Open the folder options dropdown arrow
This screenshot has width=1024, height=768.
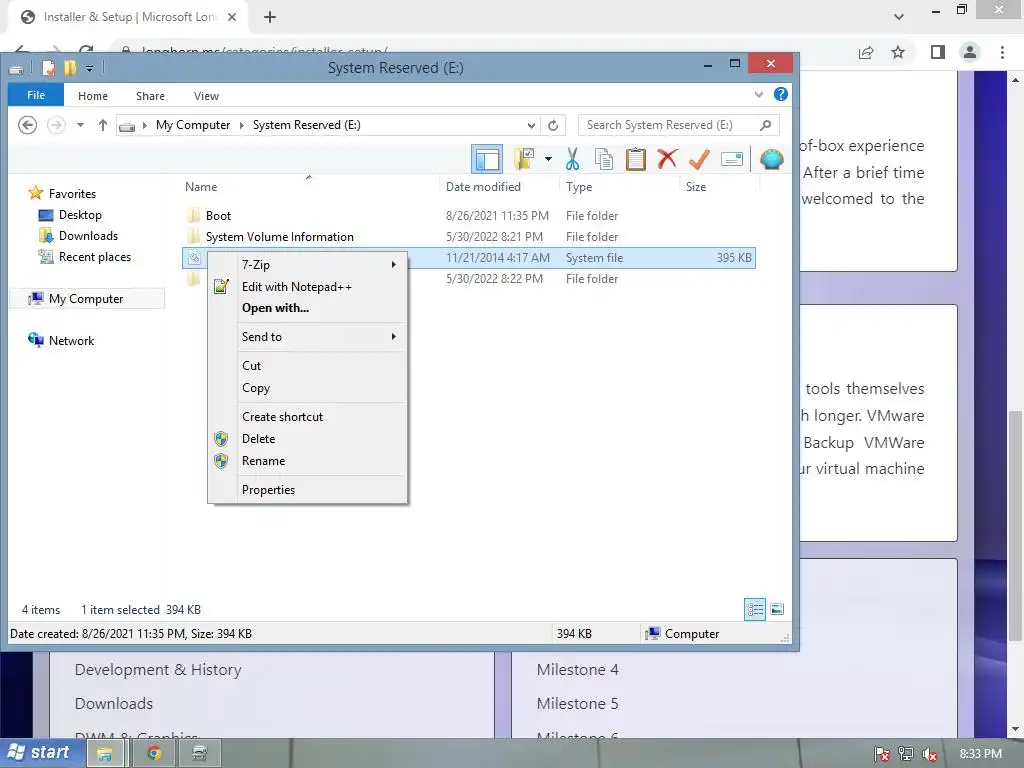tap(548, 159)
